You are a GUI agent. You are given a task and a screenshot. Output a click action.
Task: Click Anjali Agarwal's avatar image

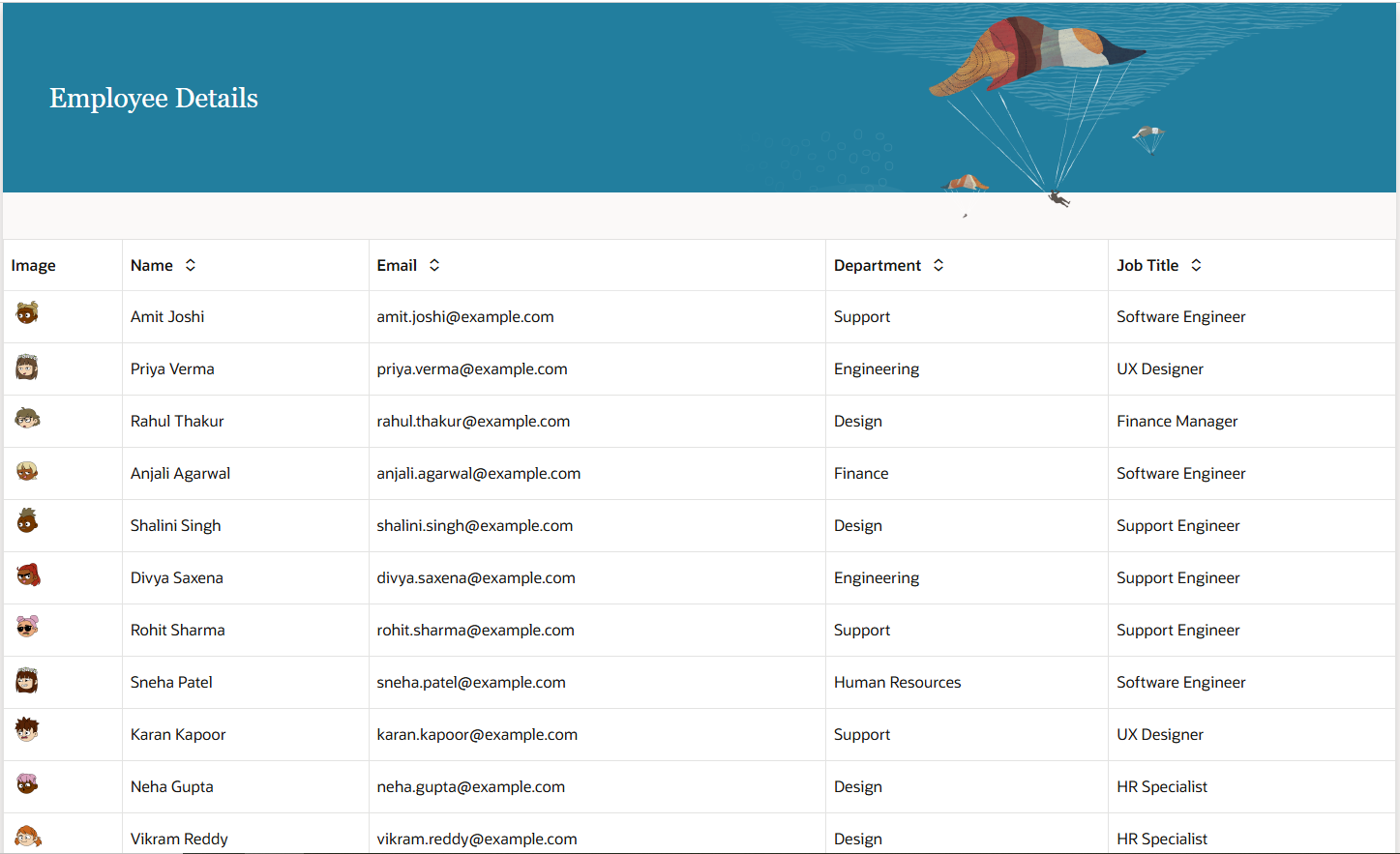[27, 471]
